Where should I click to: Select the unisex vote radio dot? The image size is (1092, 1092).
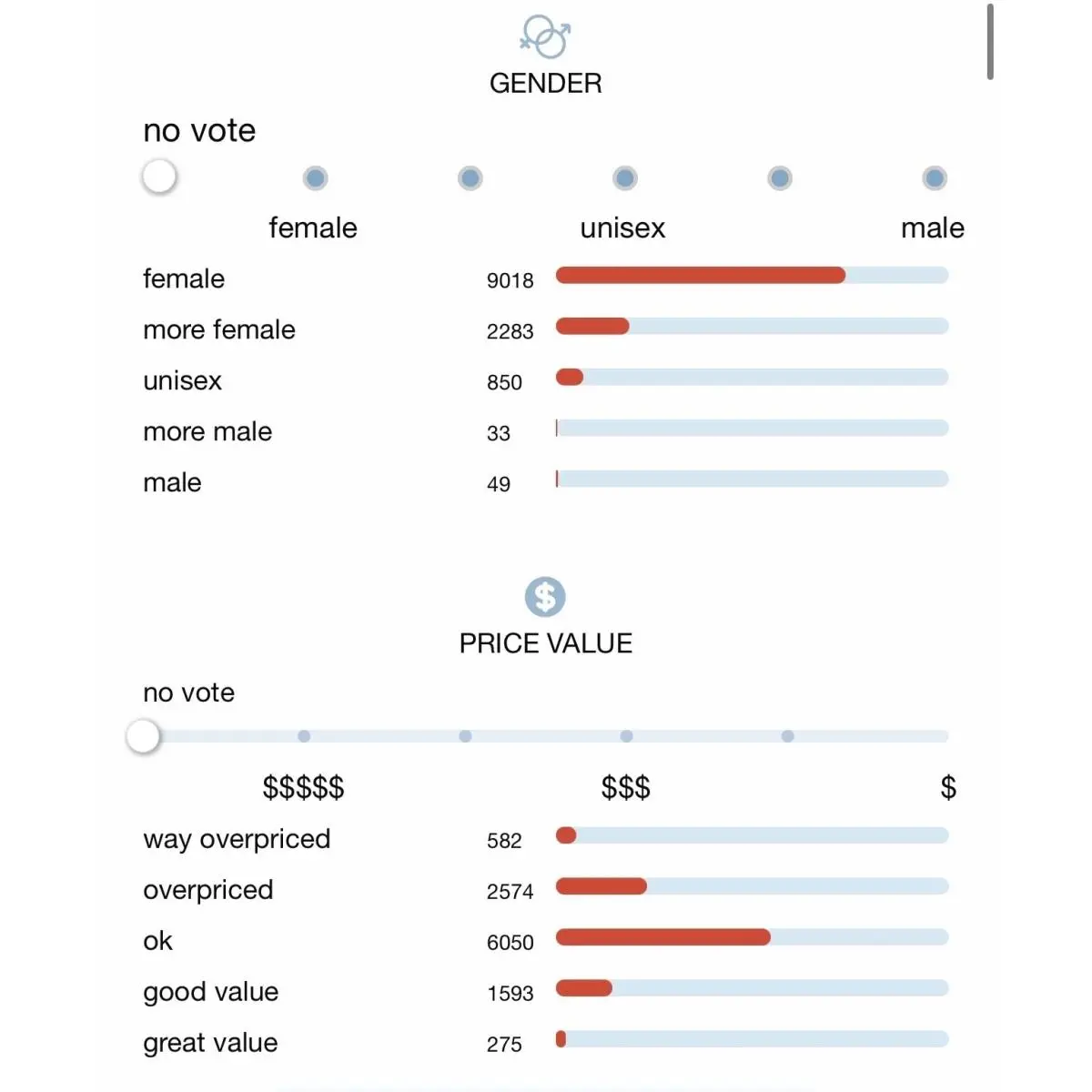point(624,177)
